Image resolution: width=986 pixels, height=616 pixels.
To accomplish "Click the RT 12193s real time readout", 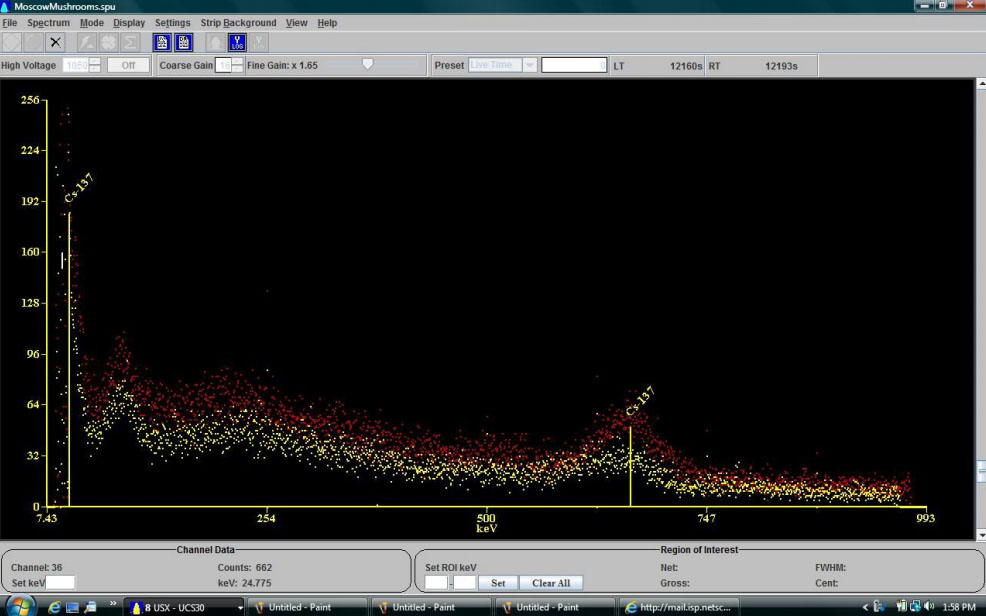I will pos(753,66).
